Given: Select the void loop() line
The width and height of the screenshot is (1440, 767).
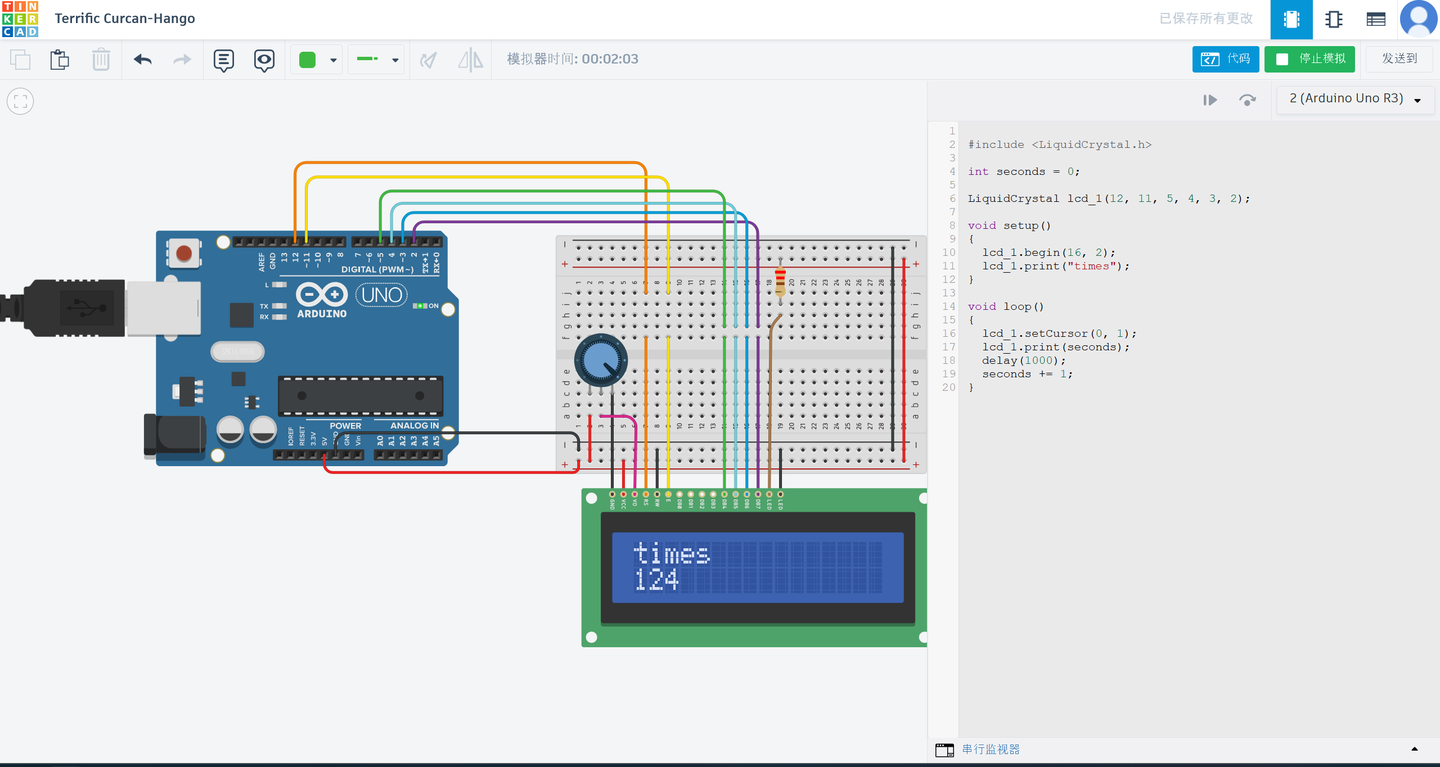Looking at the screenshot, I should (x=1006, y=307).
